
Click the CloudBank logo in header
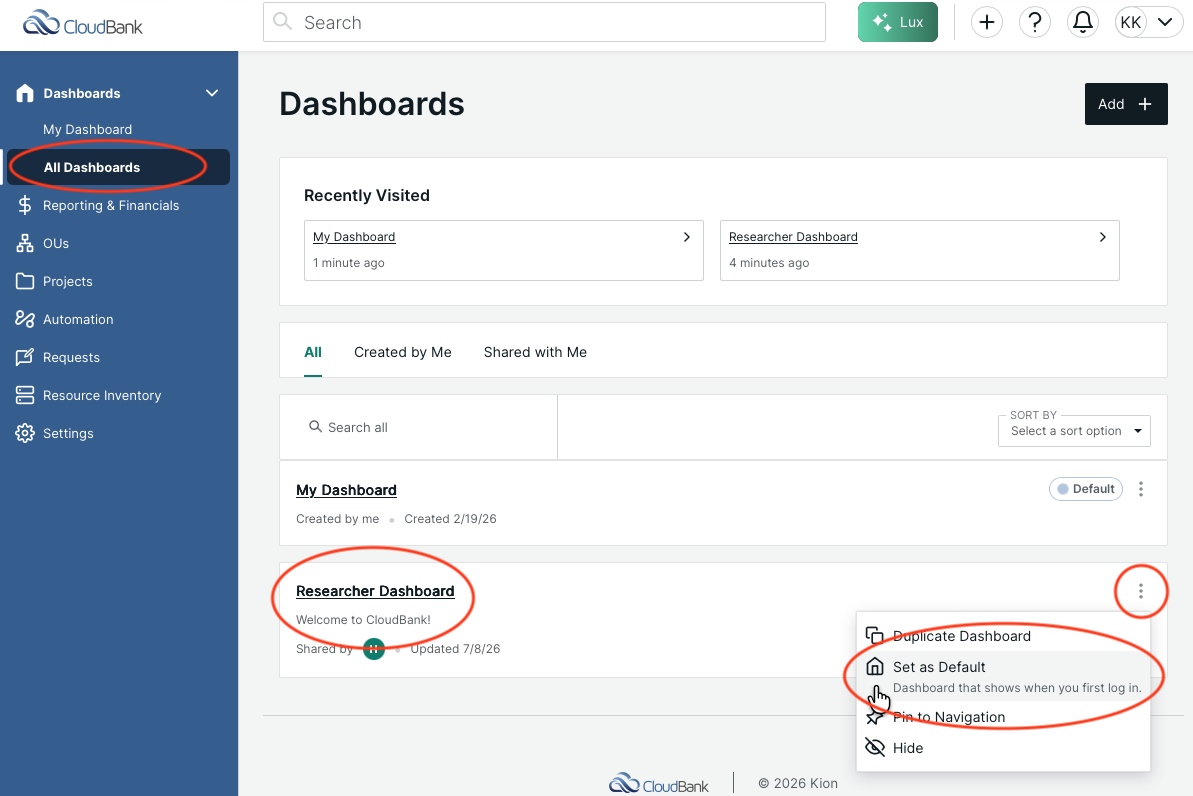[x=82, y=24]
